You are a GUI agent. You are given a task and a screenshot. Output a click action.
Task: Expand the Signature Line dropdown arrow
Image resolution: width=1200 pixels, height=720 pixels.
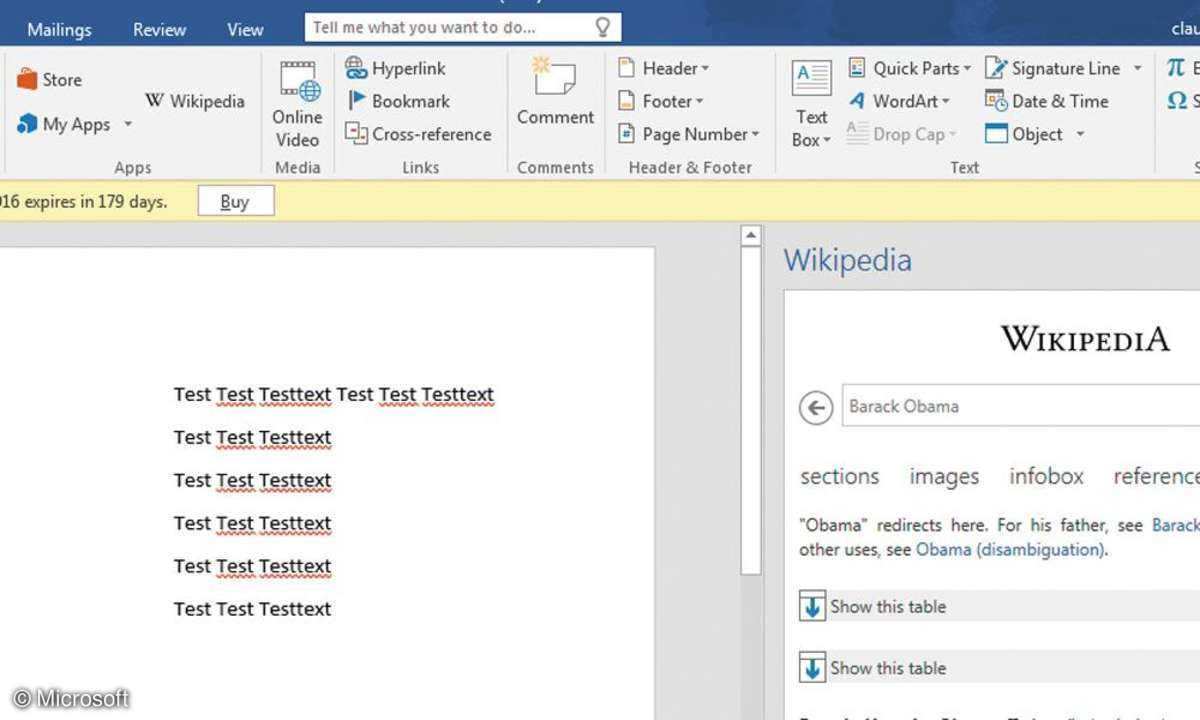click(x=1137, y=68)
